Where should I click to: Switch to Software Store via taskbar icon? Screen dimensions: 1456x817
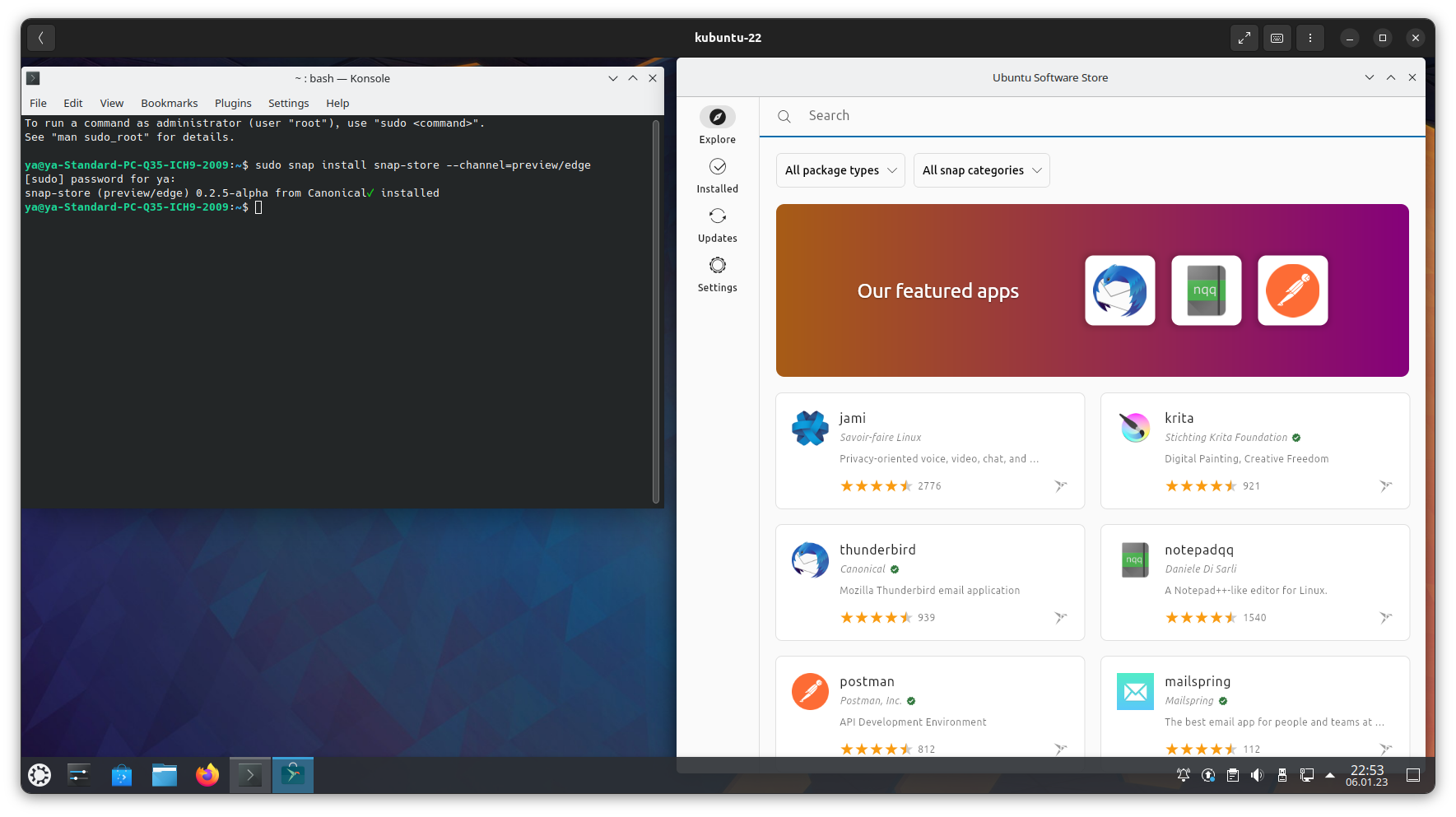[293, 775]
